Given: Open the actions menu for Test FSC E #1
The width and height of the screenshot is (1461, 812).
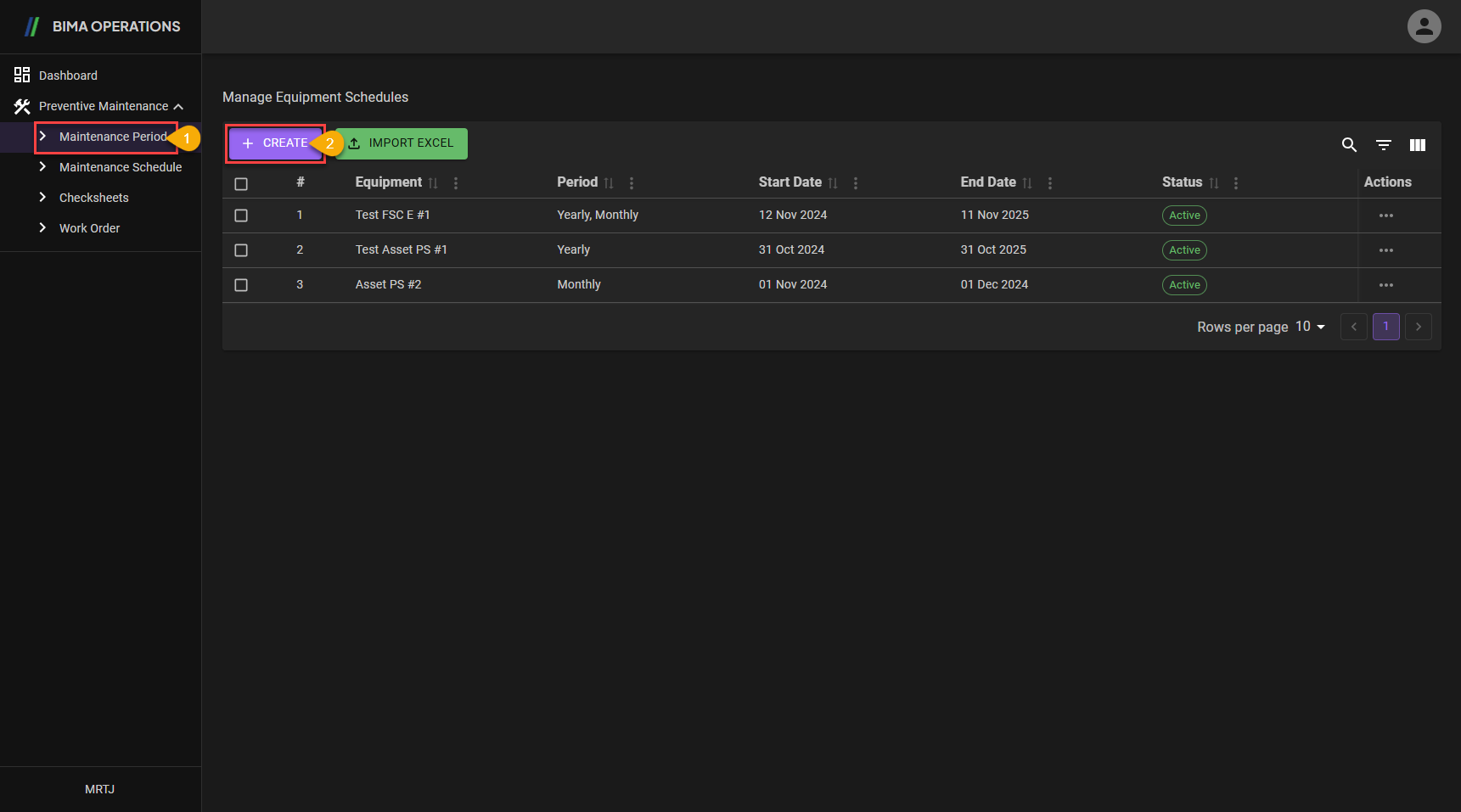Looking at the screenshot, I should [1386, 216].
